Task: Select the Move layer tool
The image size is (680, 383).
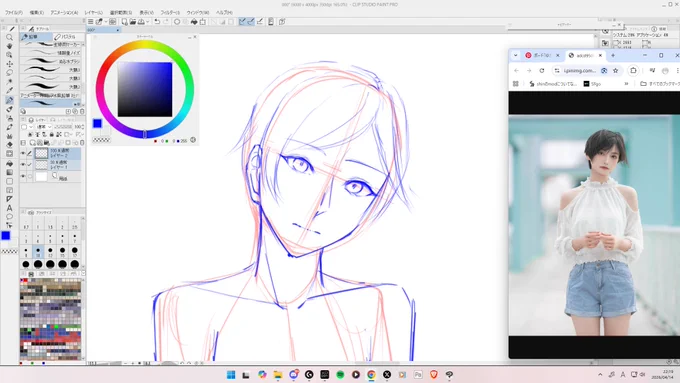Action: 9,64
